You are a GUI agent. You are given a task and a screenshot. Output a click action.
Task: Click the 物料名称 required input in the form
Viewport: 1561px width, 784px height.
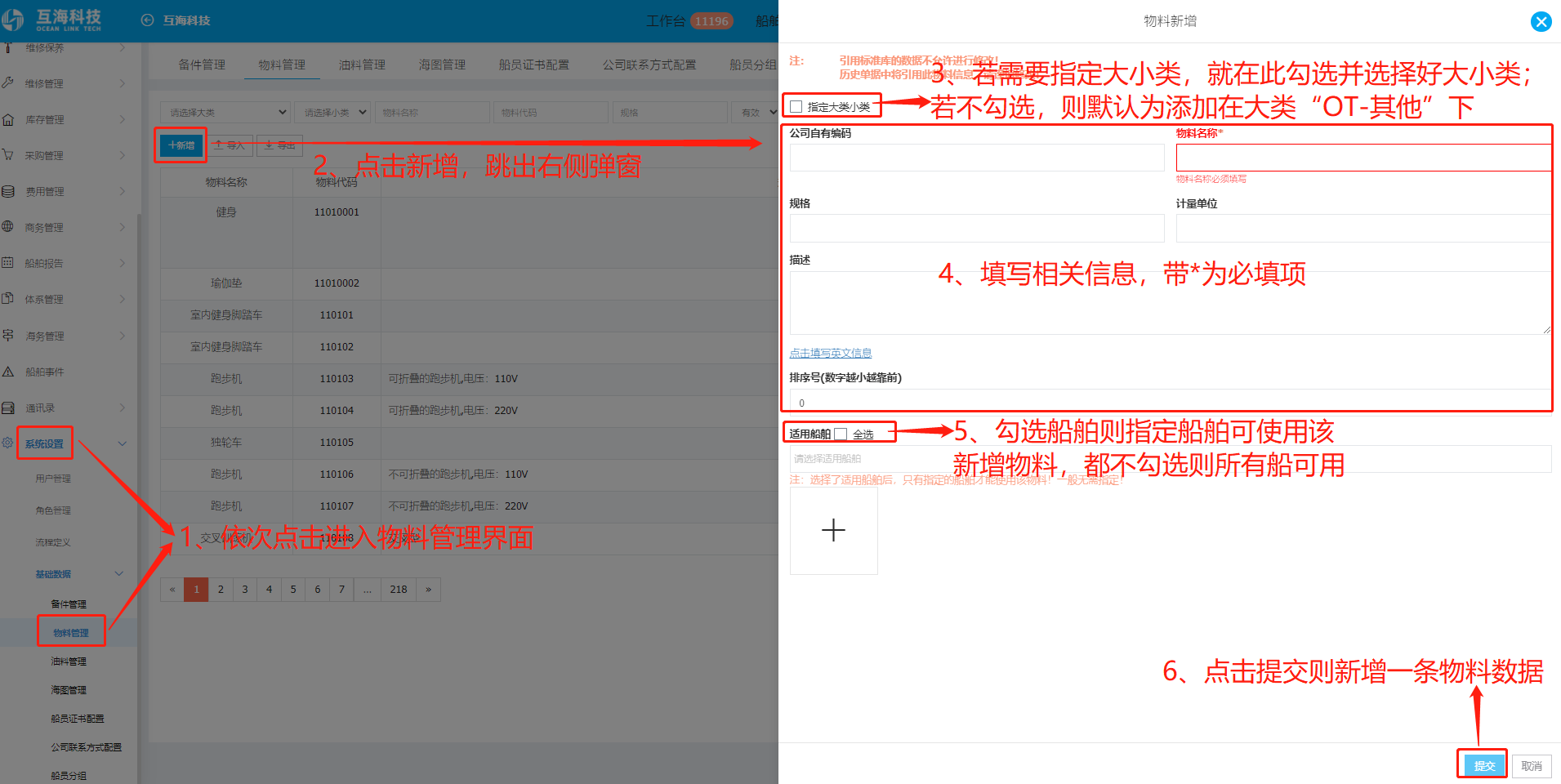pyautogui.click(x=1363, y=158)
